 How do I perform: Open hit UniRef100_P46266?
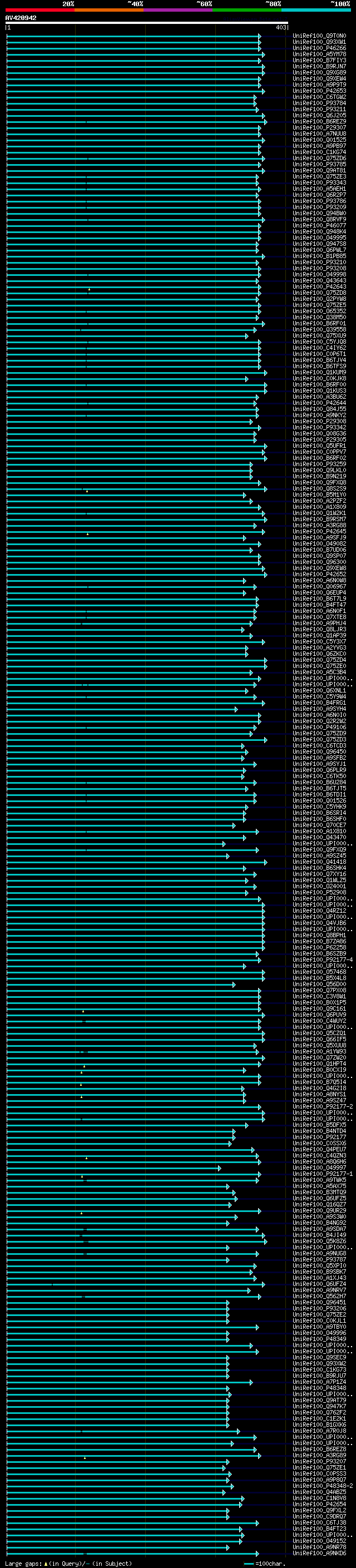(x=319, y=48)
